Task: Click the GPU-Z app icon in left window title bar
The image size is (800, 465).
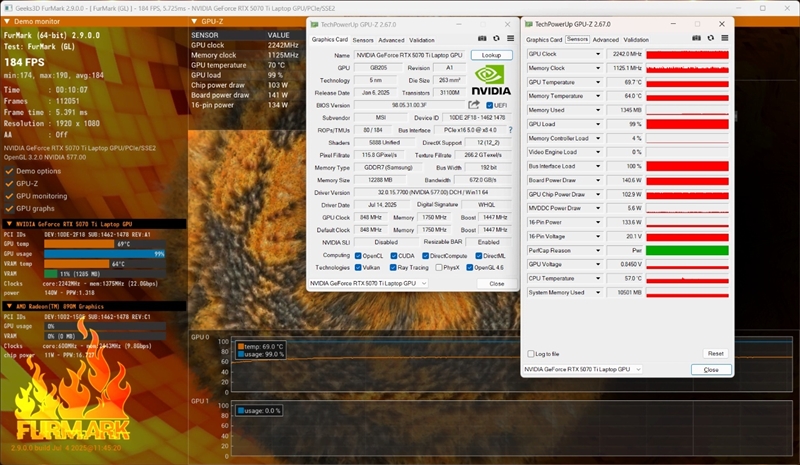Action: (x=314, y=25)
